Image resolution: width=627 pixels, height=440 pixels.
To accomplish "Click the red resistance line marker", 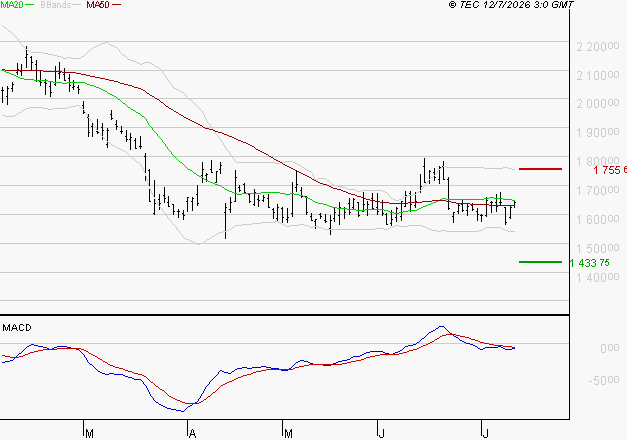I will [540, 169].
